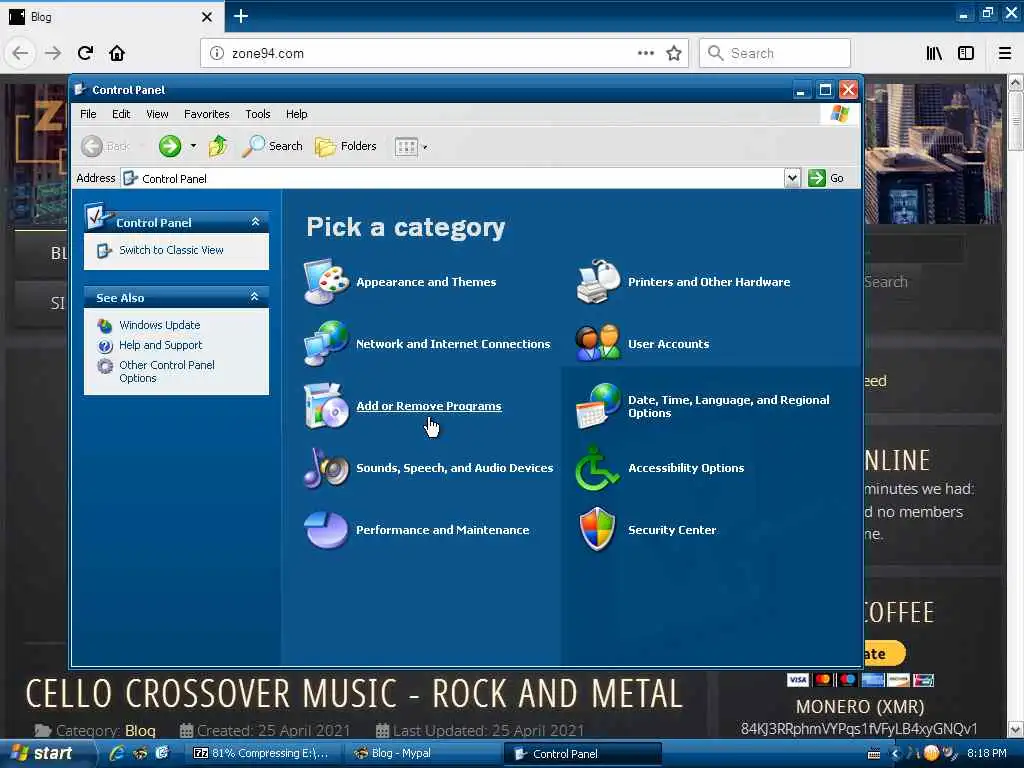This screenshot has width=1024, height=768.
Task: Open the User Accounts people icon
Action: [x=598, y=344]
